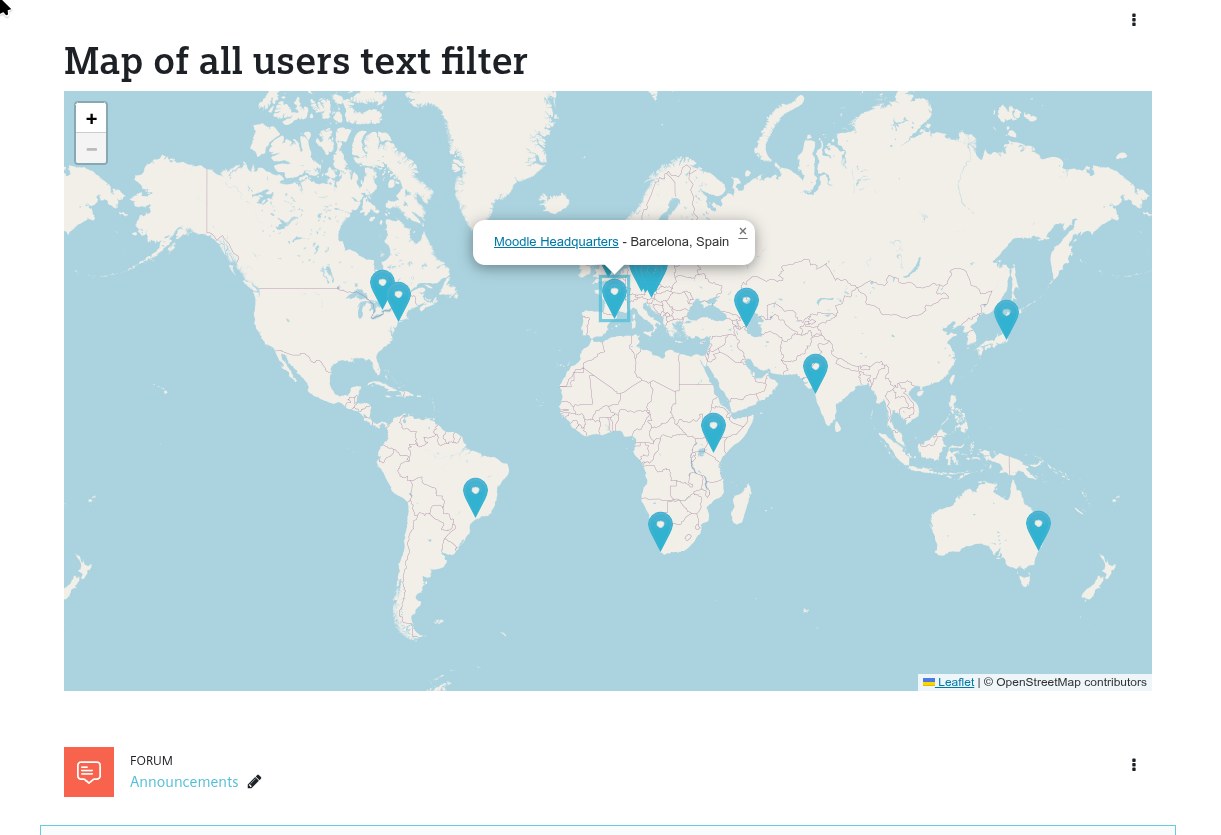Select the map marker in eastern Australia

[1039, 530]
